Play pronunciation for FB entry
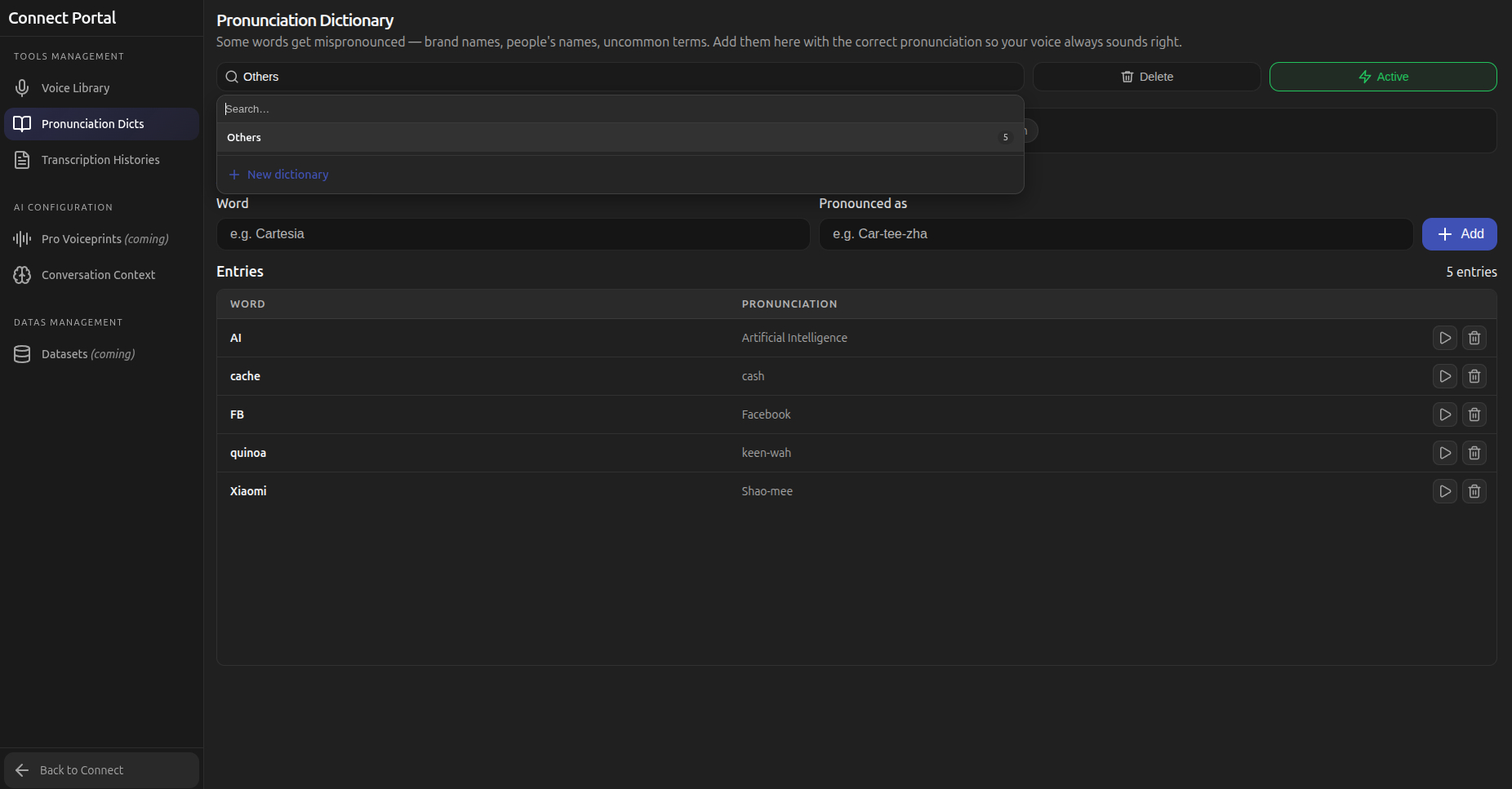Screen dimensions: 1512x789 point(1444,414)
